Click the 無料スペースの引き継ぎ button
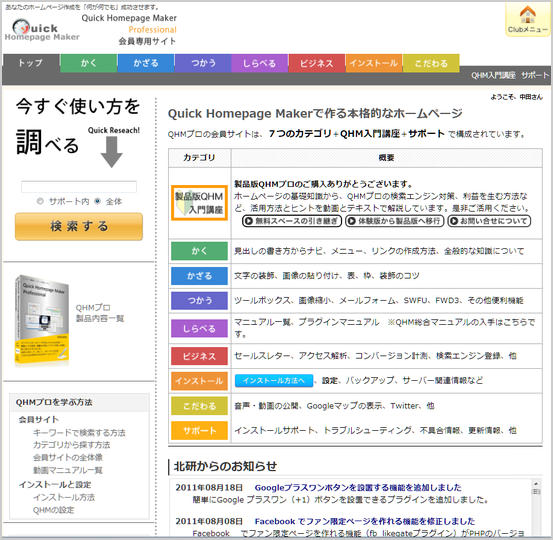The width and height of the screenshot is (553, 540). [x=292, y=221]
